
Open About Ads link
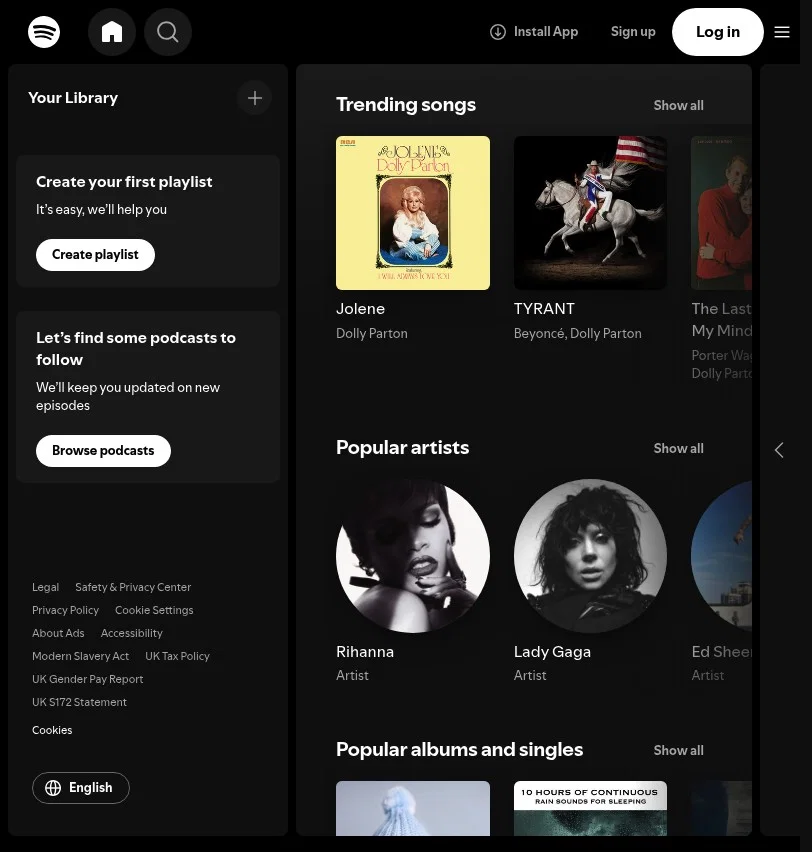coord(58,633)
